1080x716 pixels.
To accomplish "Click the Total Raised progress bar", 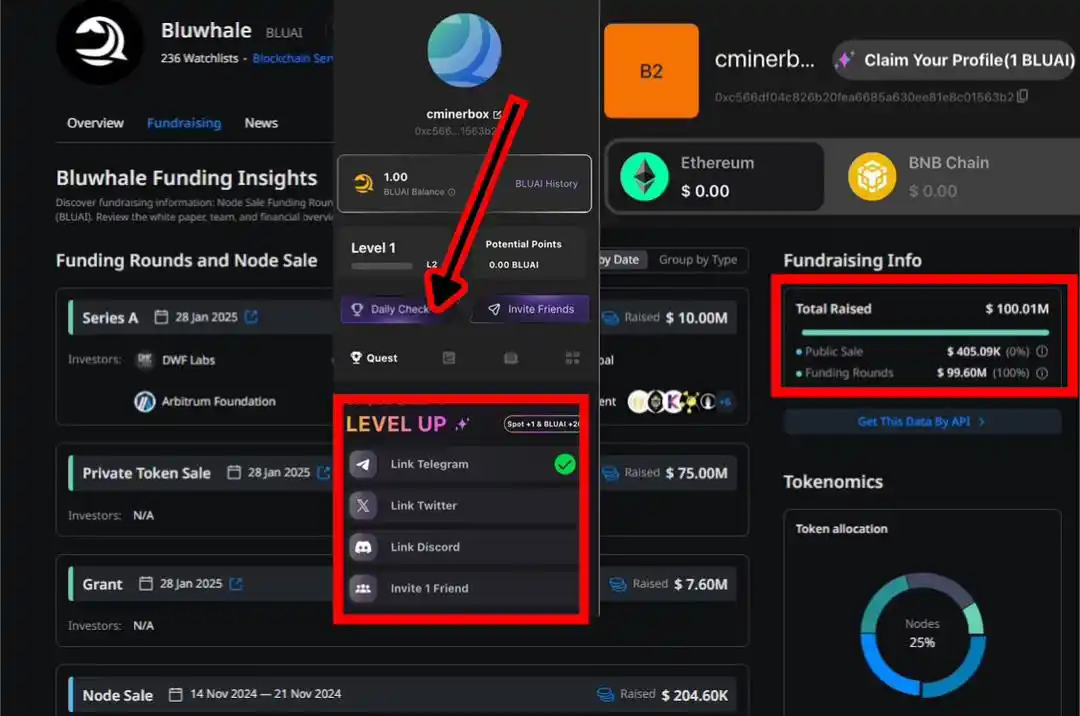I will pos(925,333).
